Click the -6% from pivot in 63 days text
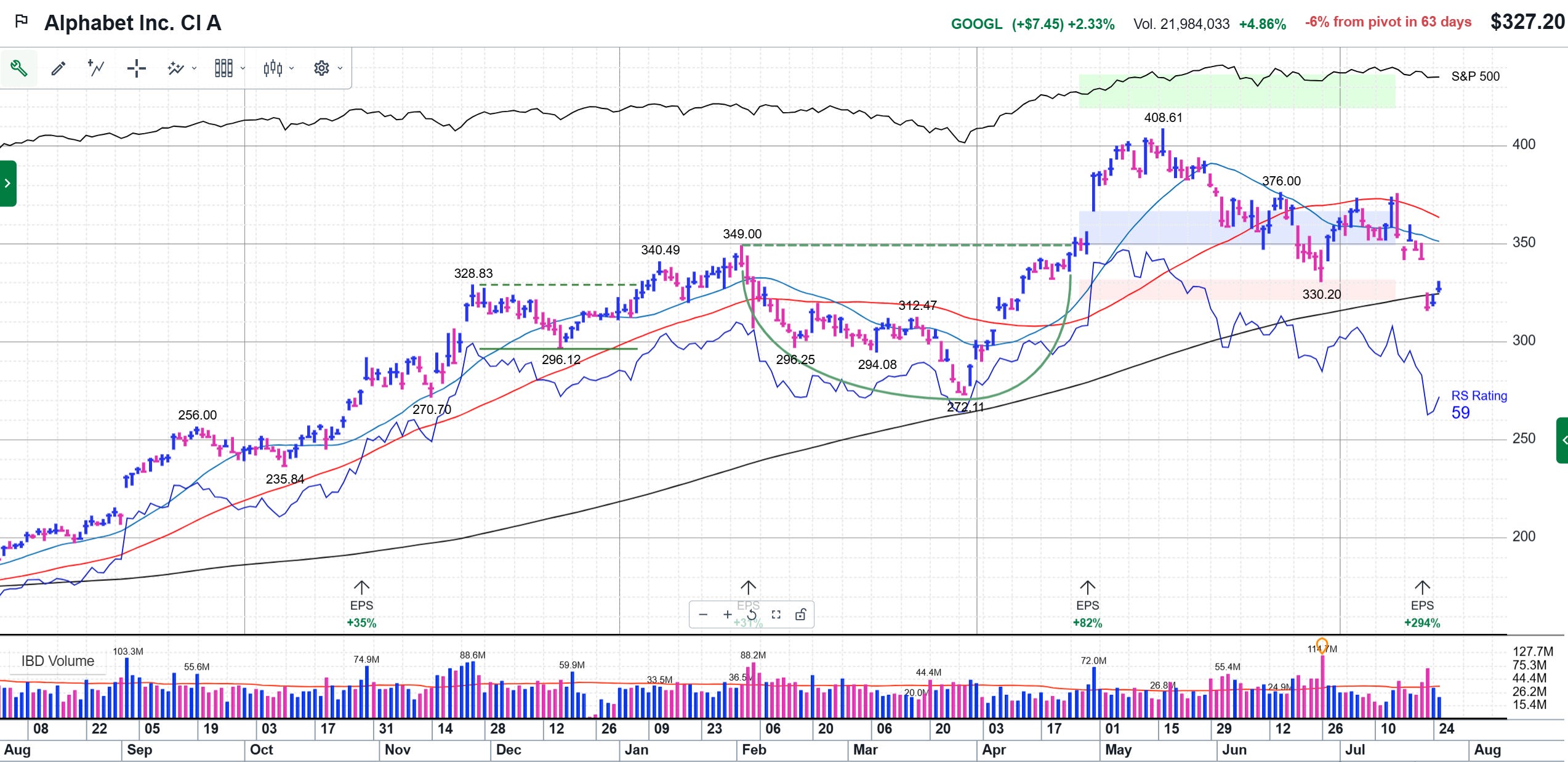This screenshot has width=1568, height=762. [x=1388, y=22]
